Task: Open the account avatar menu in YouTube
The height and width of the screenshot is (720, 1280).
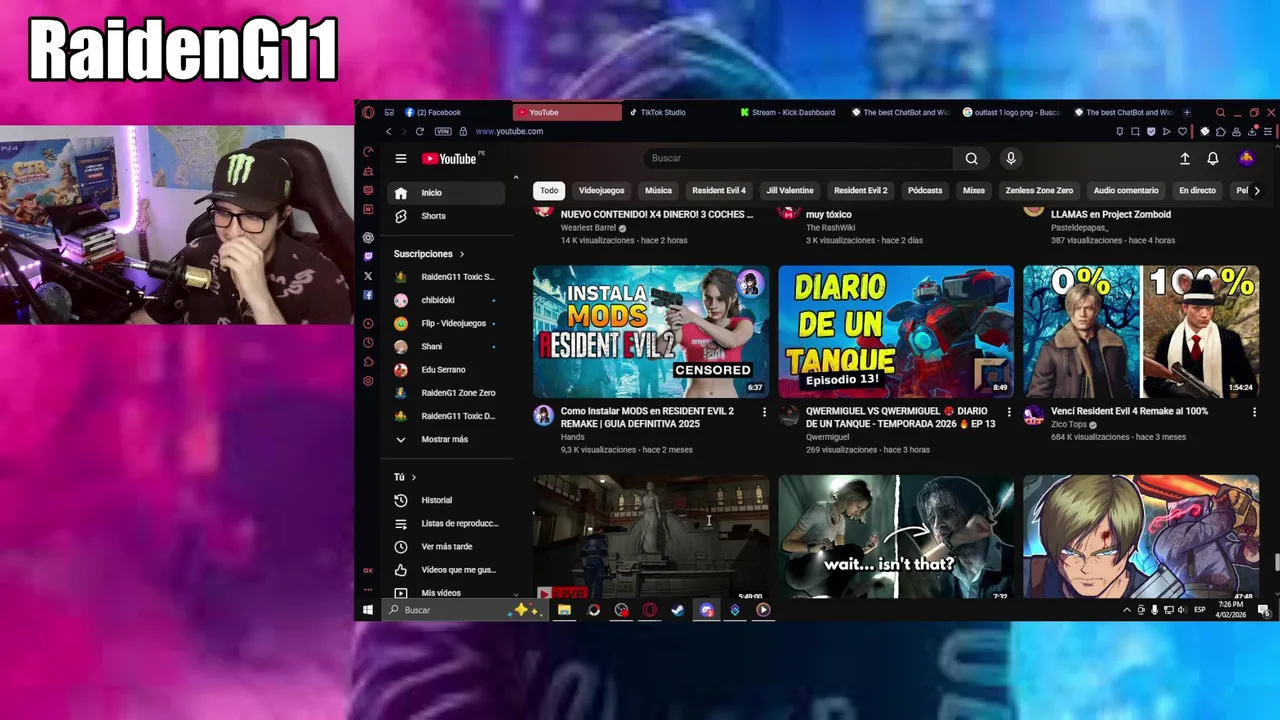Action: pyautogui.click(x=1246, y=158)
